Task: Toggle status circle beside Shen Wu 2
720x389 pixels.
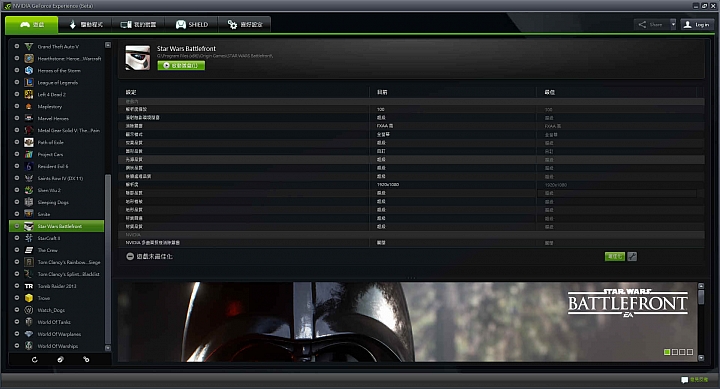Action: (x=17, y=190)
